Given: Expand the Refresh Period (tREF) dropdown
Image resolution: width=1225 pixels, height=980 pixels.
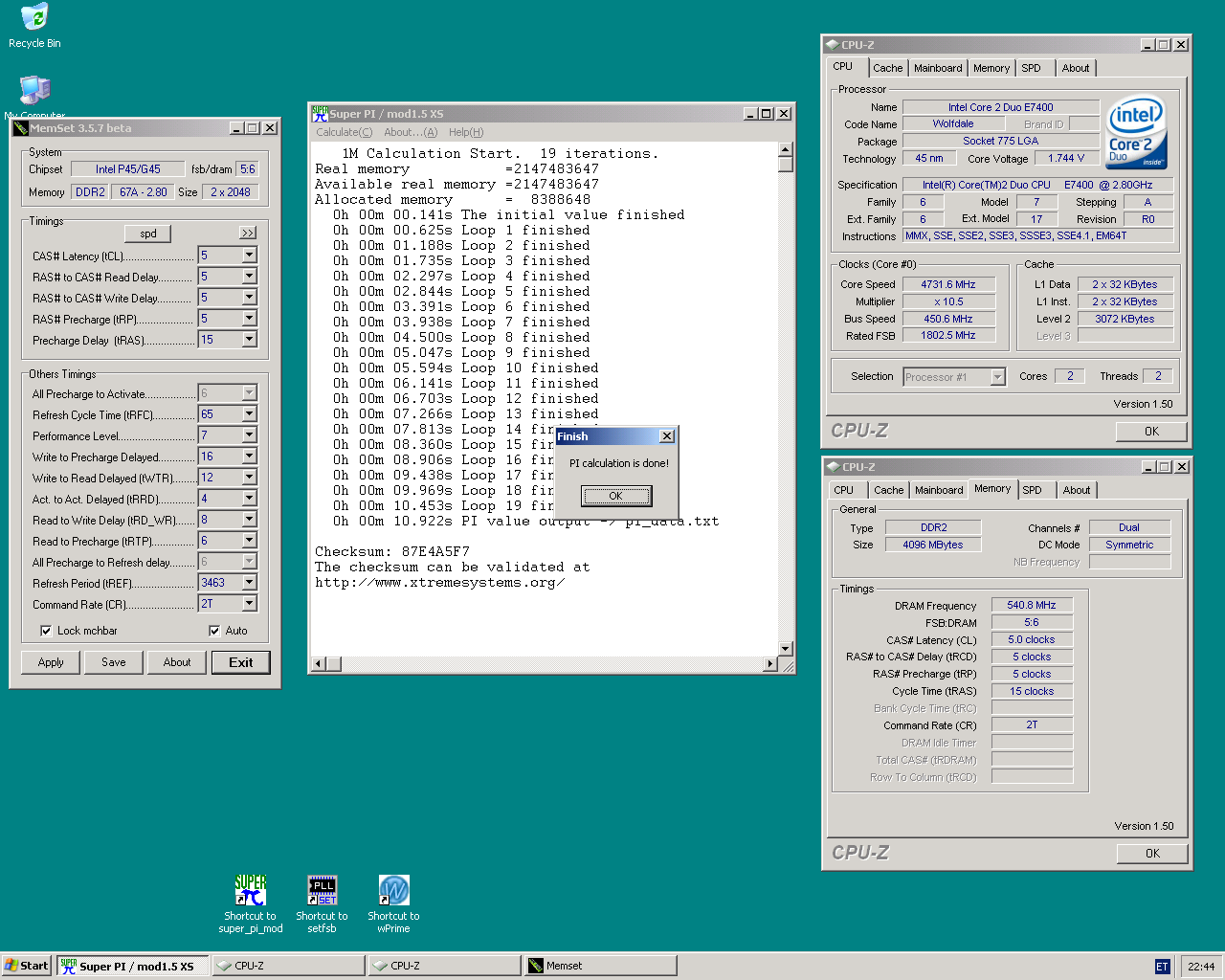Looking at the screenshot, I should click(250, 583).
